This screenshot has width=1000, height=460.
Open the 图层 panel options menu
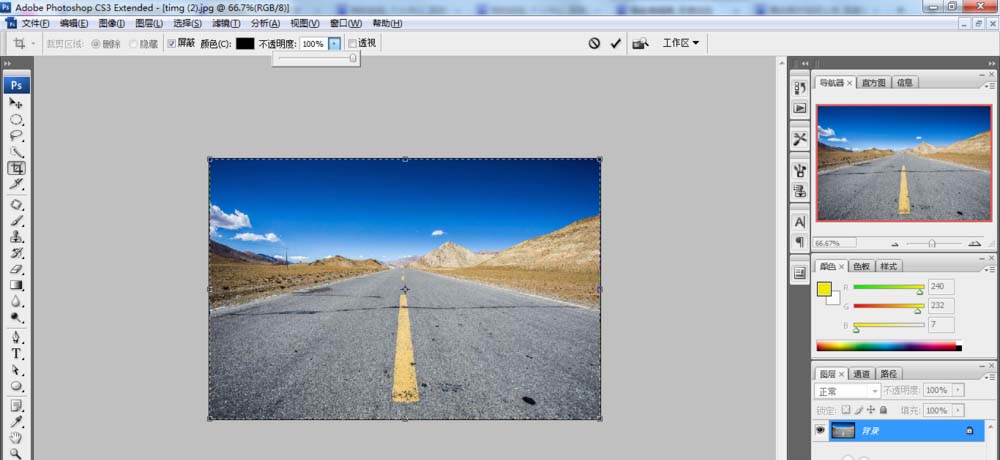[x=990, y=376]
